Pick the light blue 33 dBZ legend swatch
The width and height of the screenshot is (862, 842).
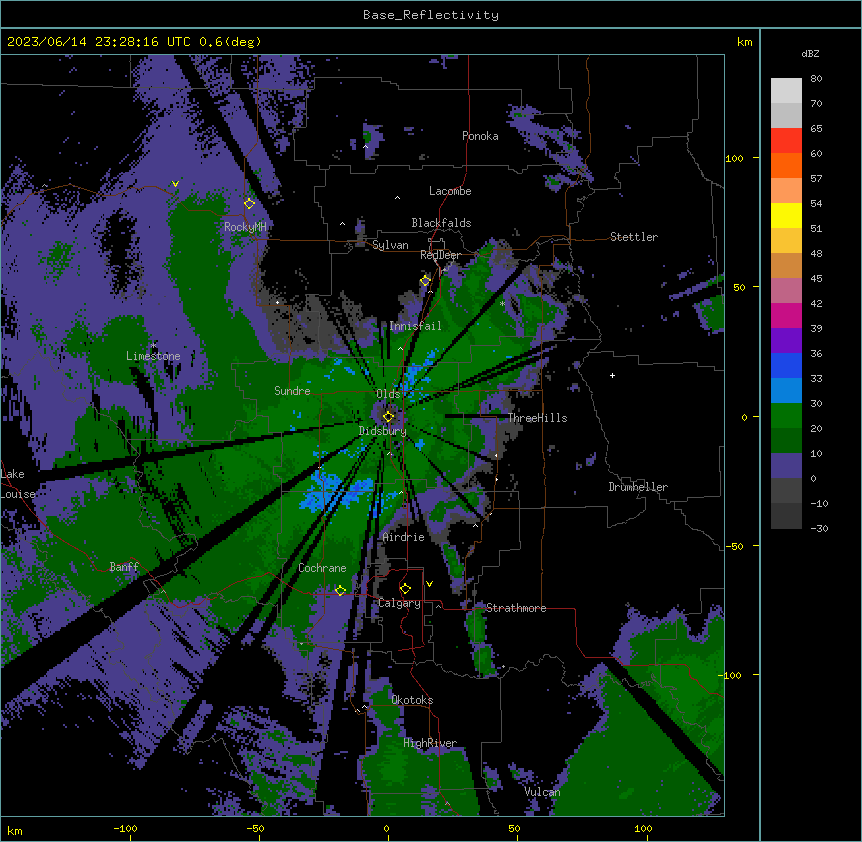click(x=786, y=390)
